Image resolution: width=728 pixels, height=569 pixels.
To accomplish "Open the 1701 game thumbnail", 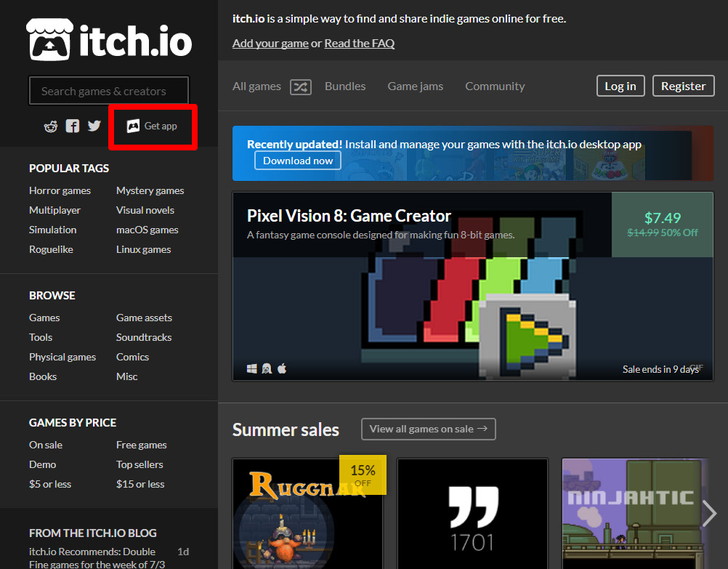I will click(x=472, y=514).
